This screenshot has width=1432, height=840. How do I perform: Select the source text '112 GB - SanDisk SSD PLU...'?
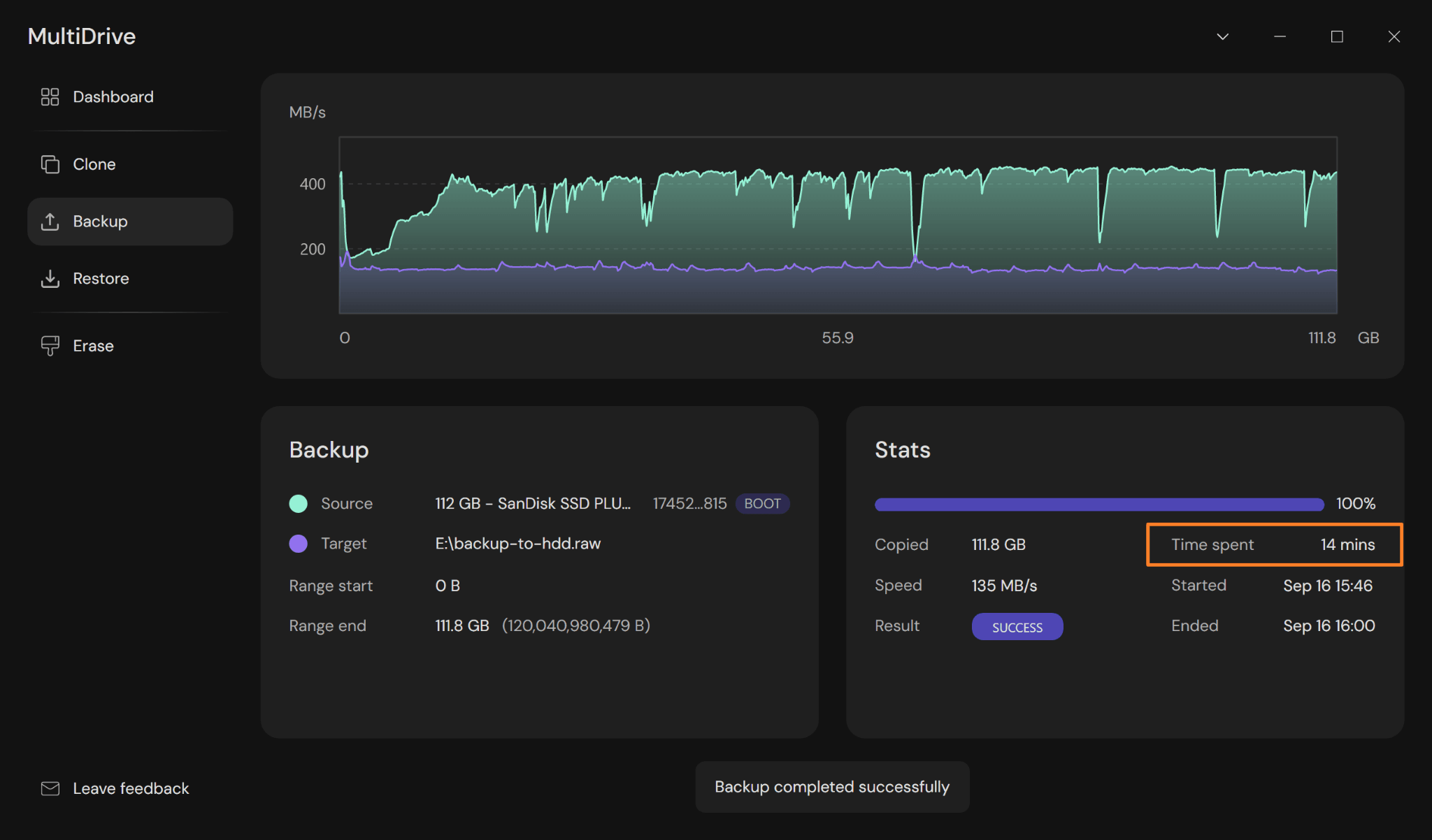click(533, 504)
